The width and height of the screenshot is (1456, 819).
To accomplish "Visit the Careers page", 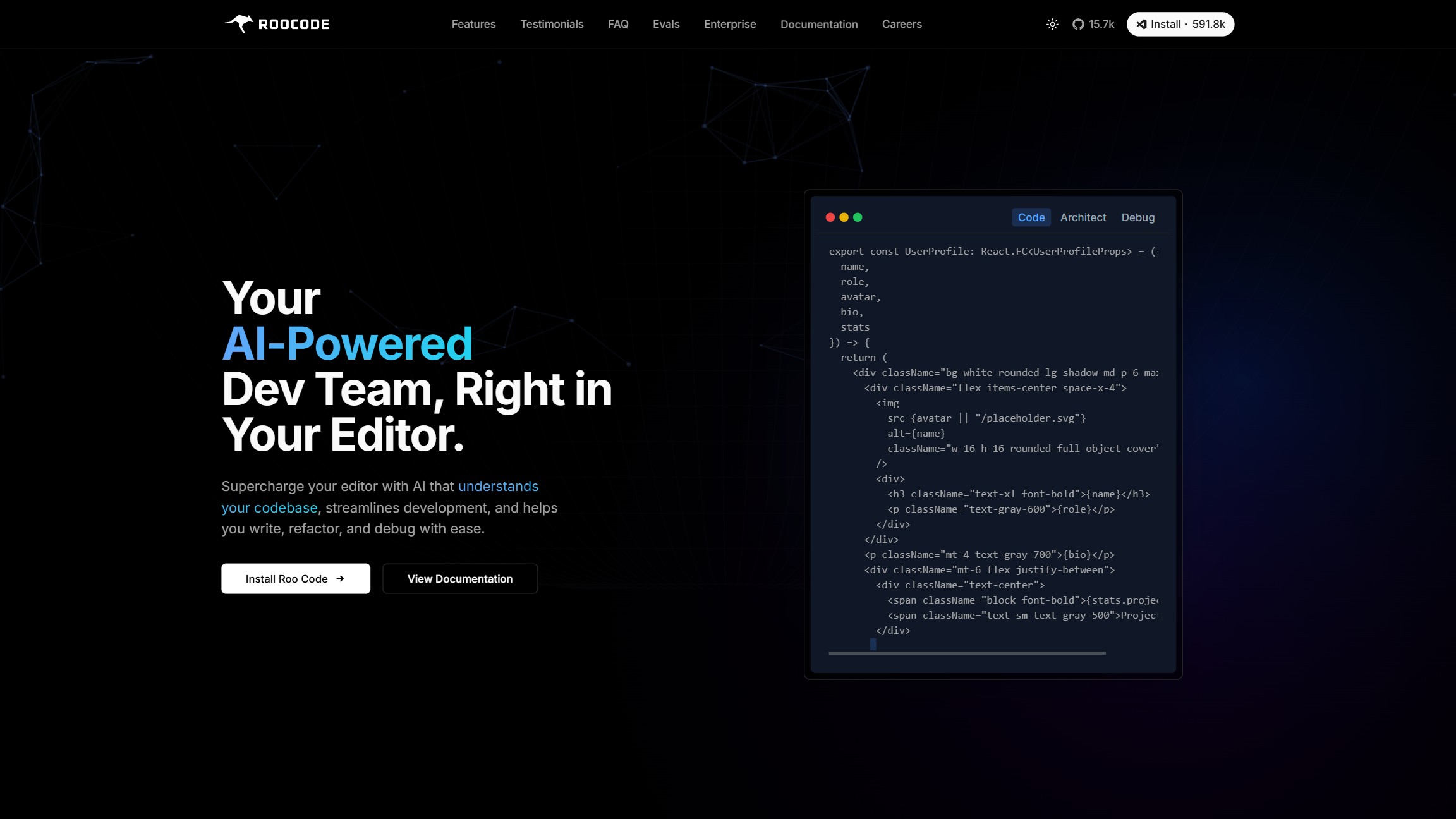I will coord(902,24).
